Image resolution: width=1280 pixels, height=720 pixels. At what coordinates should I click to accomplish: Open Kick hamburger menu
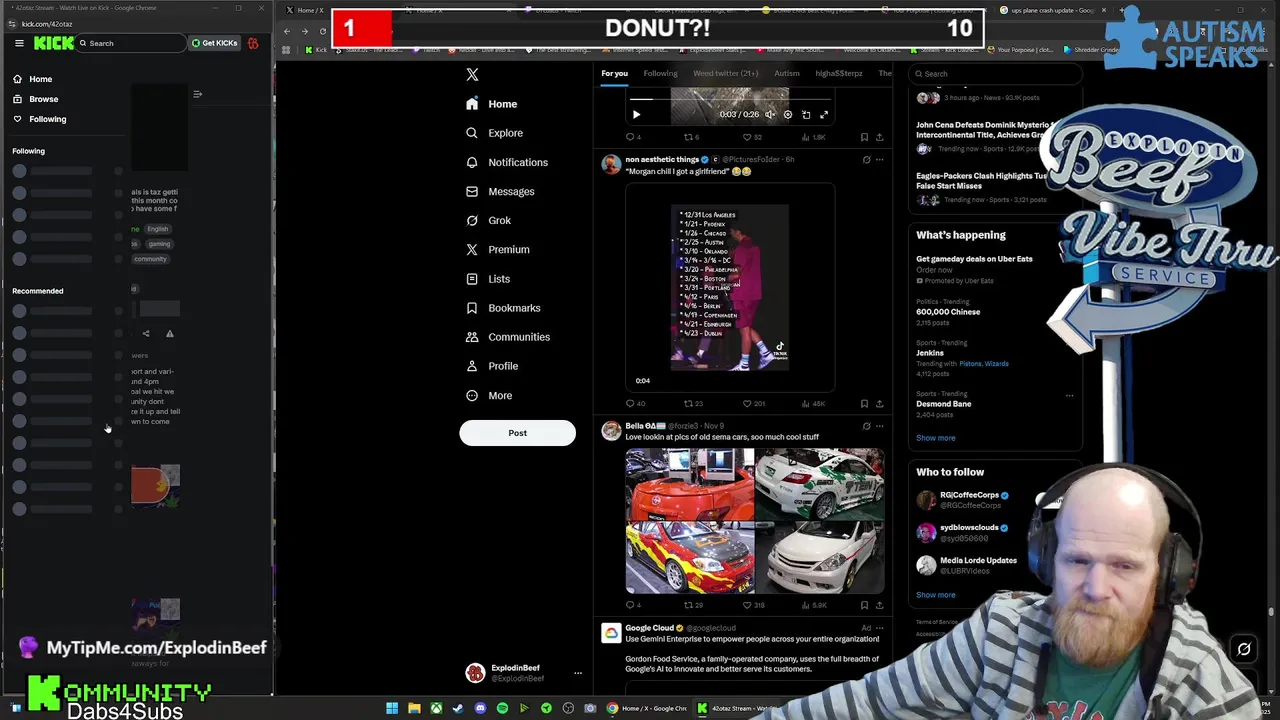click(19, 43)
